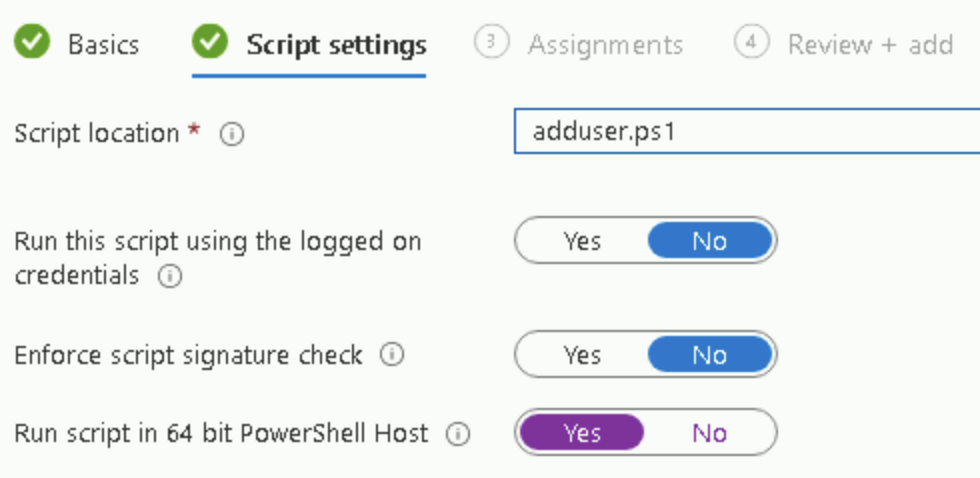Viewport: 980px width, 478px height.
Task: Select No for logged on credentials
Action: (x=709, y=241)
